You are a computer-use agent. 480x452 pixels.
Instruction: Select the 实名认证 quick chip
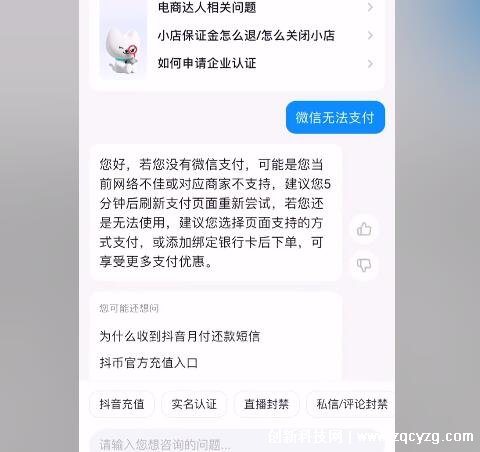point(194,404)
